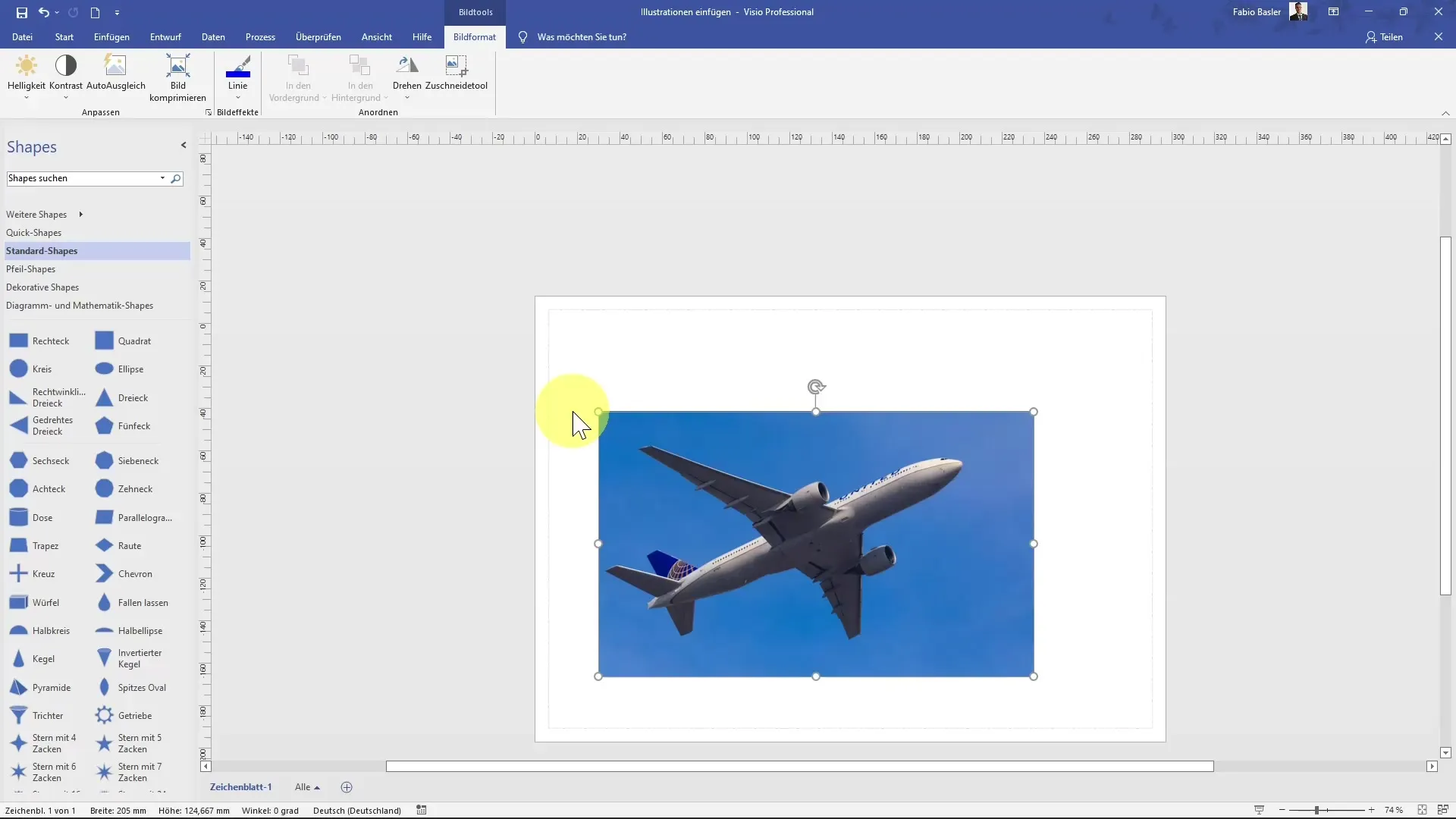Screen dimensions: 1456x819
Task: Open the Ansicht tab
Action: (377, 37)
